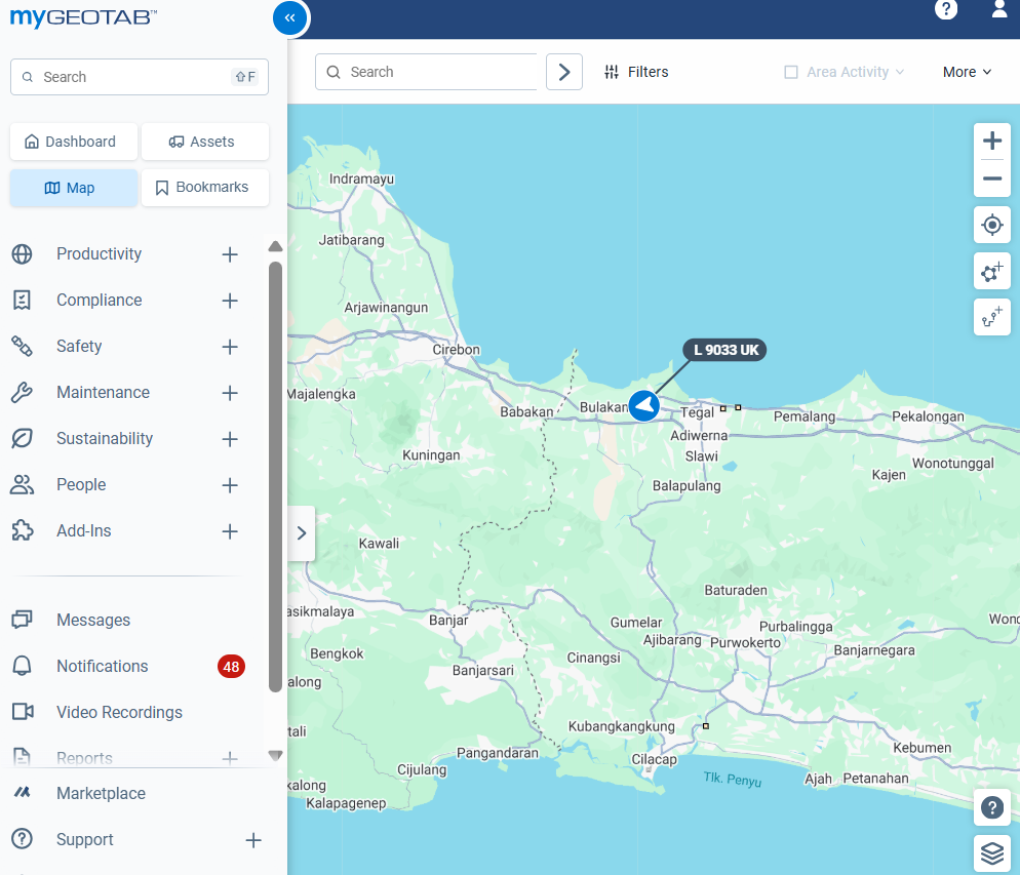This screenshot has width=1020, height=875.
Task: Click the map help question icon
Action: click(992, 808)
